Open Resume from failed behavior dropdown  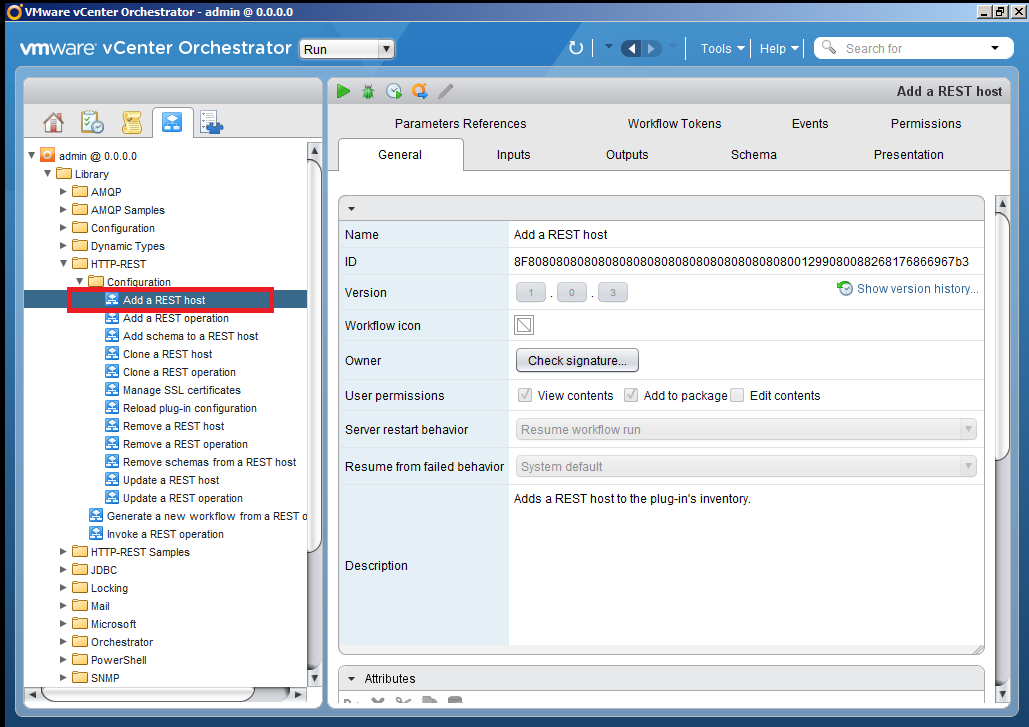pos(746,466)
